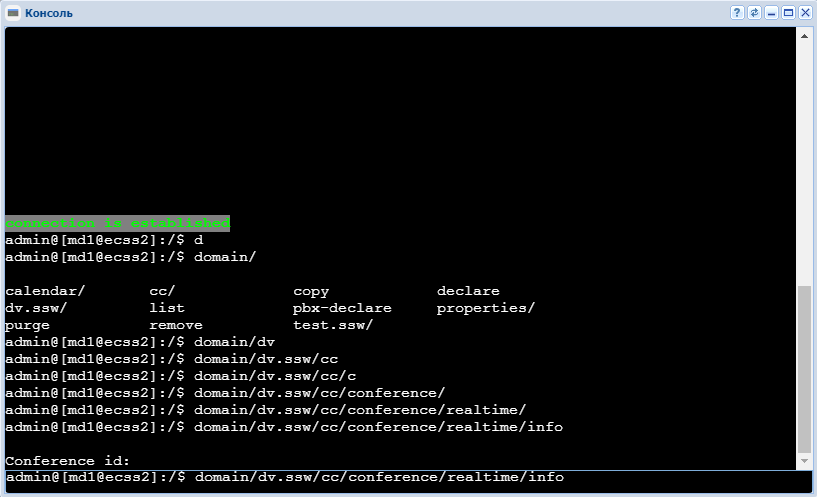The image size is (817, 497).
Task: Click the Консоль window terminal icon
Action: pos(13,13)
